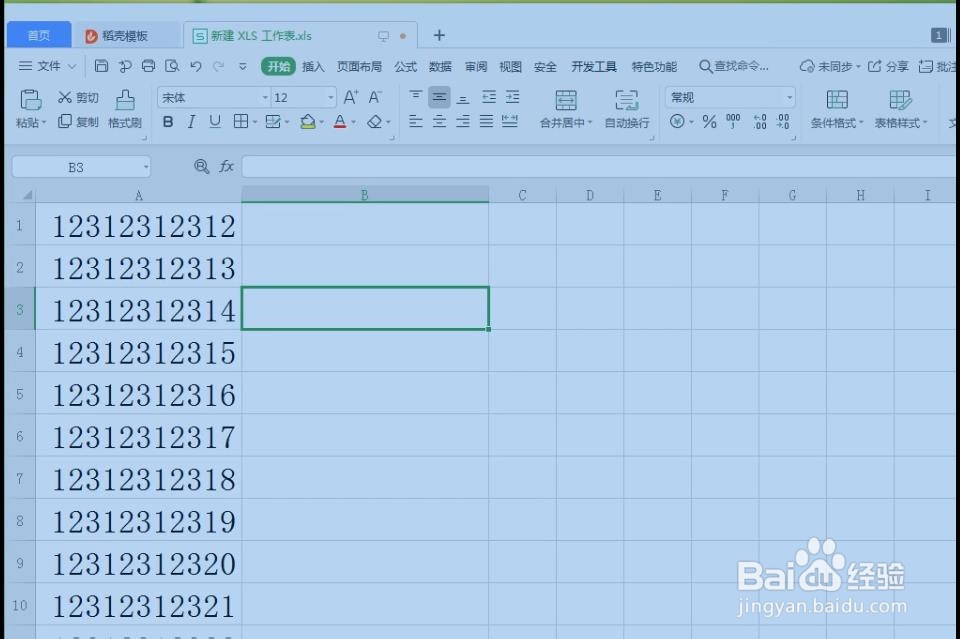Open the font color swatch

341,122
